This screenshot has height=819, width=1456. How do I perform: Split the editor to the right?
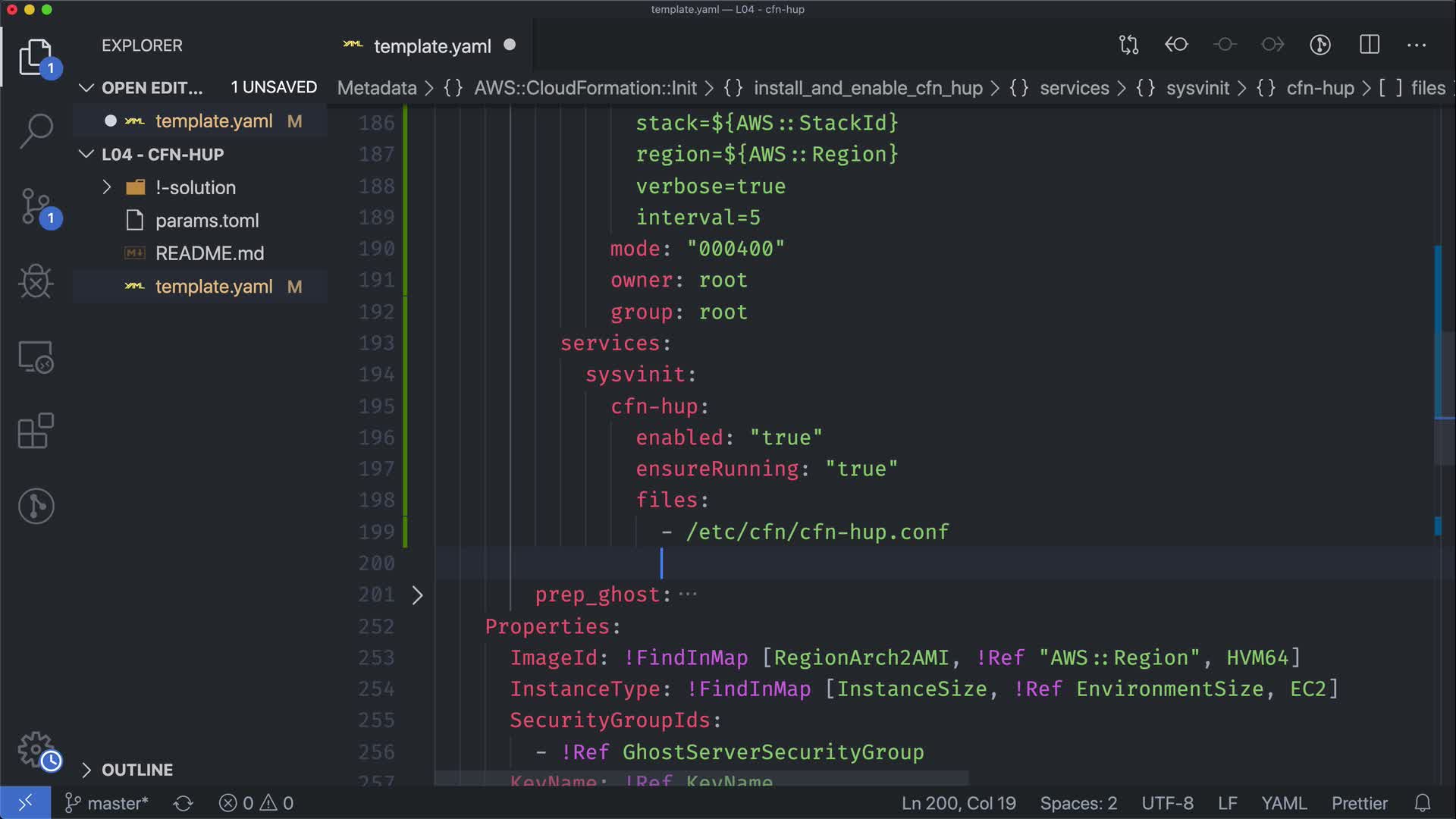tap(1370, 45)
